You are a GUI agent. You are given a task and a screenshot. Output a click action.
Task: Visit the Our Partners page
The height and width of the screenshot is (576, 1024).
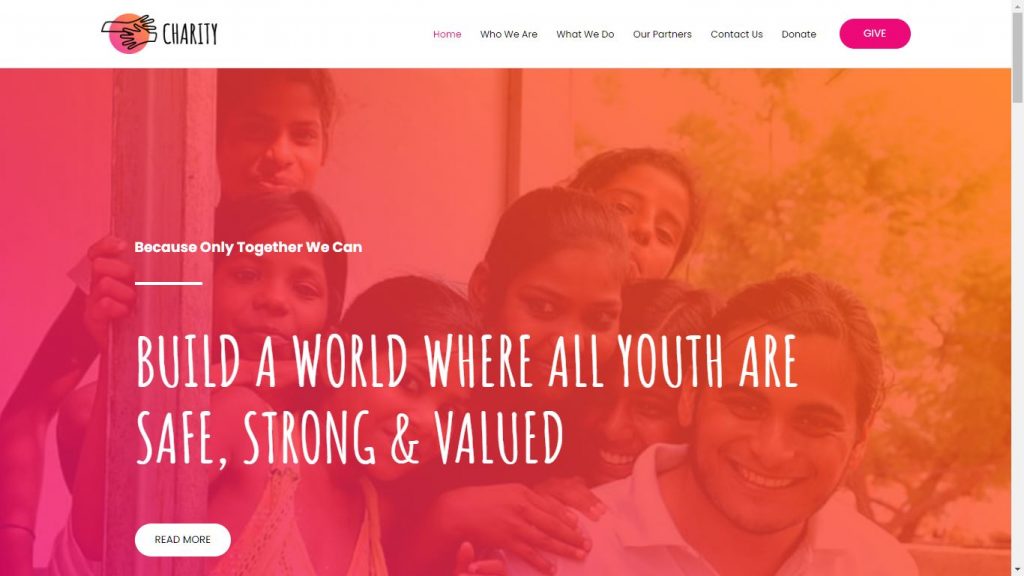pyautogui.click(x=662, y=34)
